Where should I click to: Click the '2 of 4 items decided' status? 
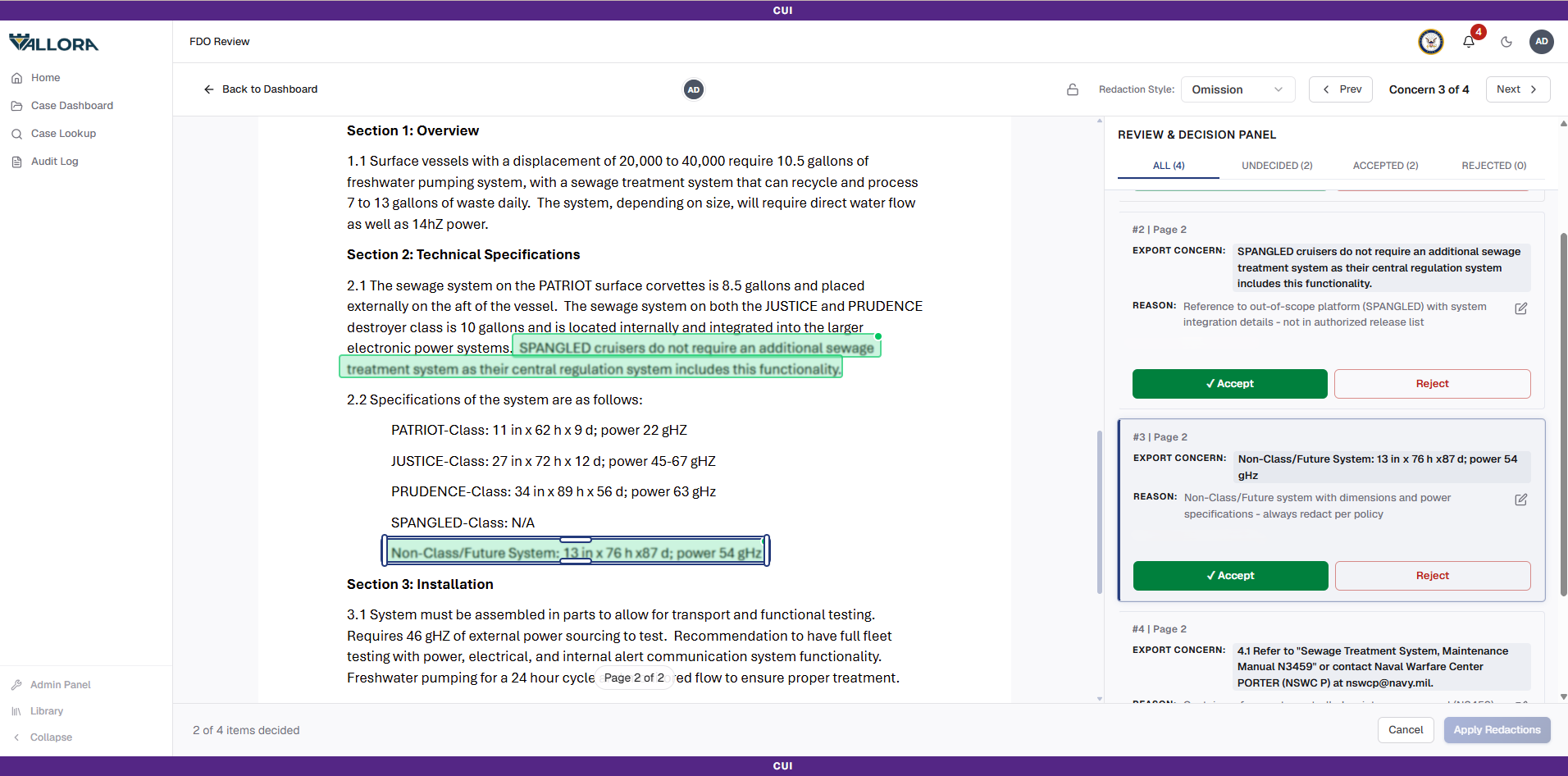(246, 730)
